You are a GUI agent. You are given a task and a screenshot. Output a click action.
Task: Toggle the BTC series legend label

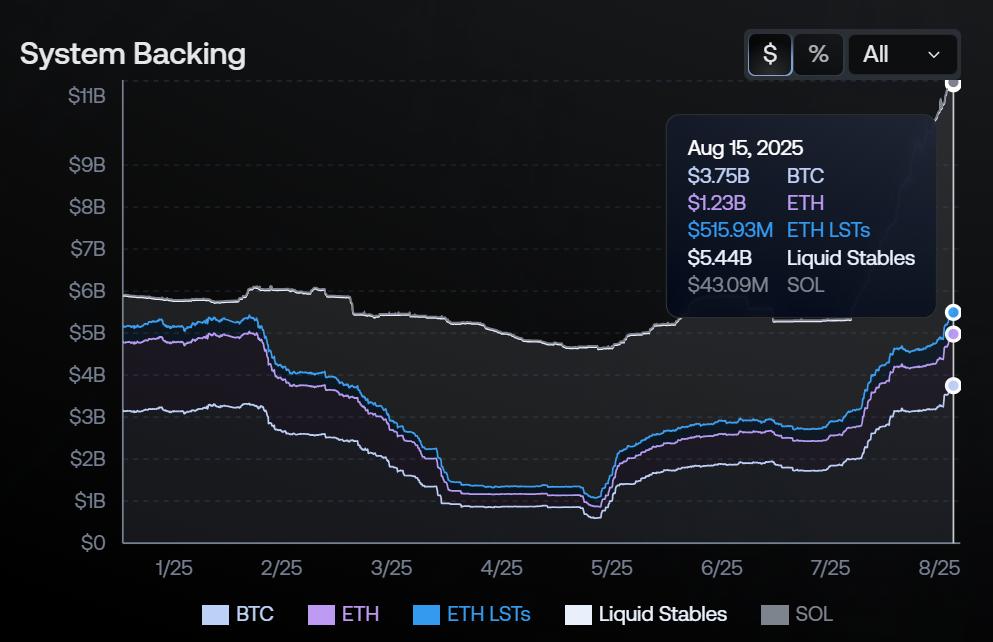tap(255, 614)
